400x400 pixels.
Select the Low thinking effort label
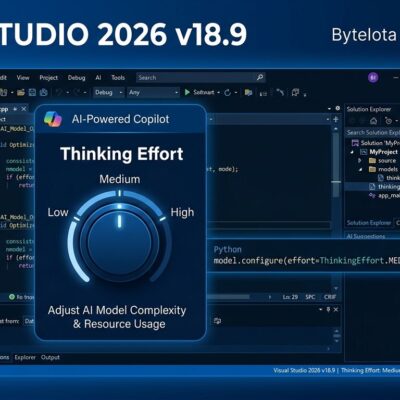[58, 212]
